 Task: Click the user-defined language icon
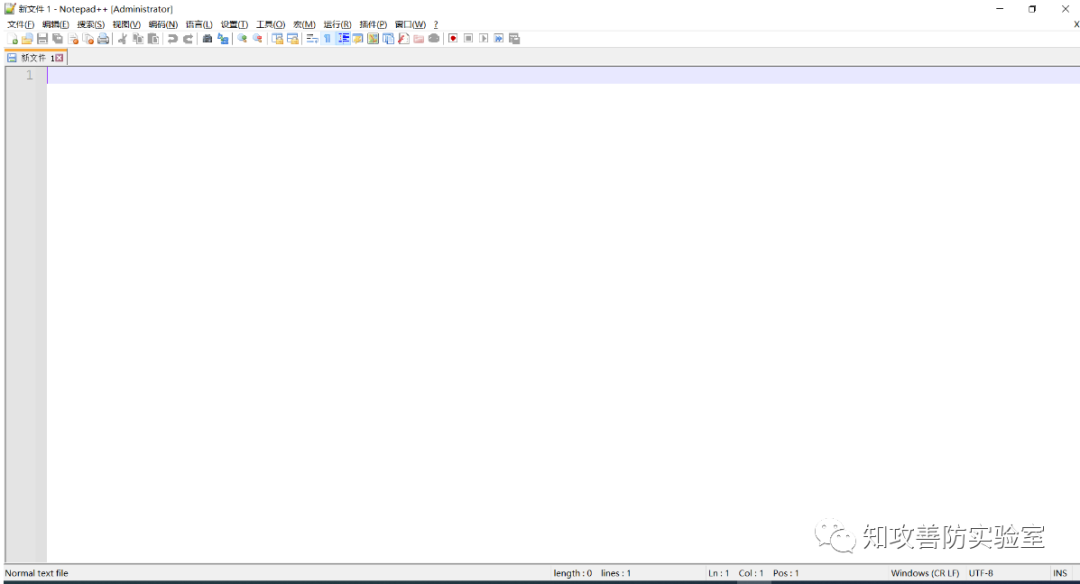point(357,39)
